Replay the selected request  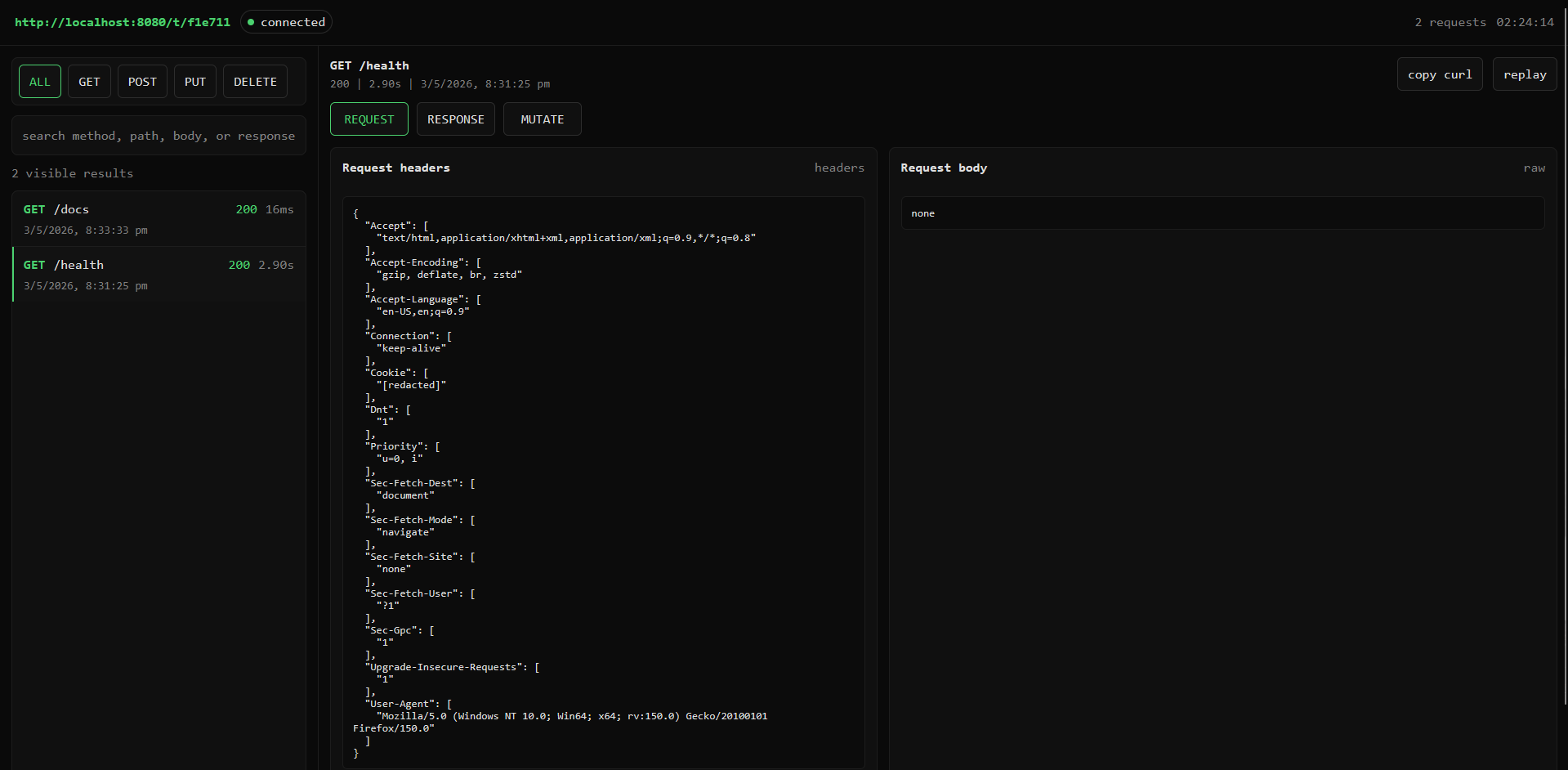point(1525,74)
